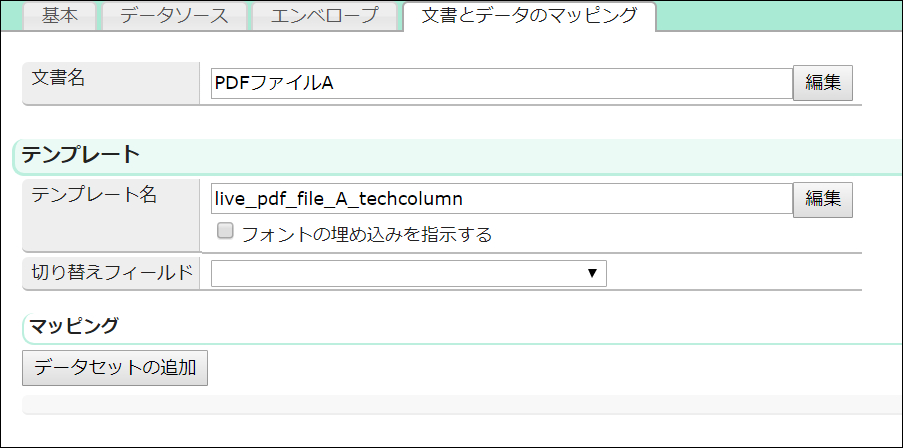This screenshot has height=448, width=903.
Task: Select the マッピング section heading
Action: tap(74, 325)
